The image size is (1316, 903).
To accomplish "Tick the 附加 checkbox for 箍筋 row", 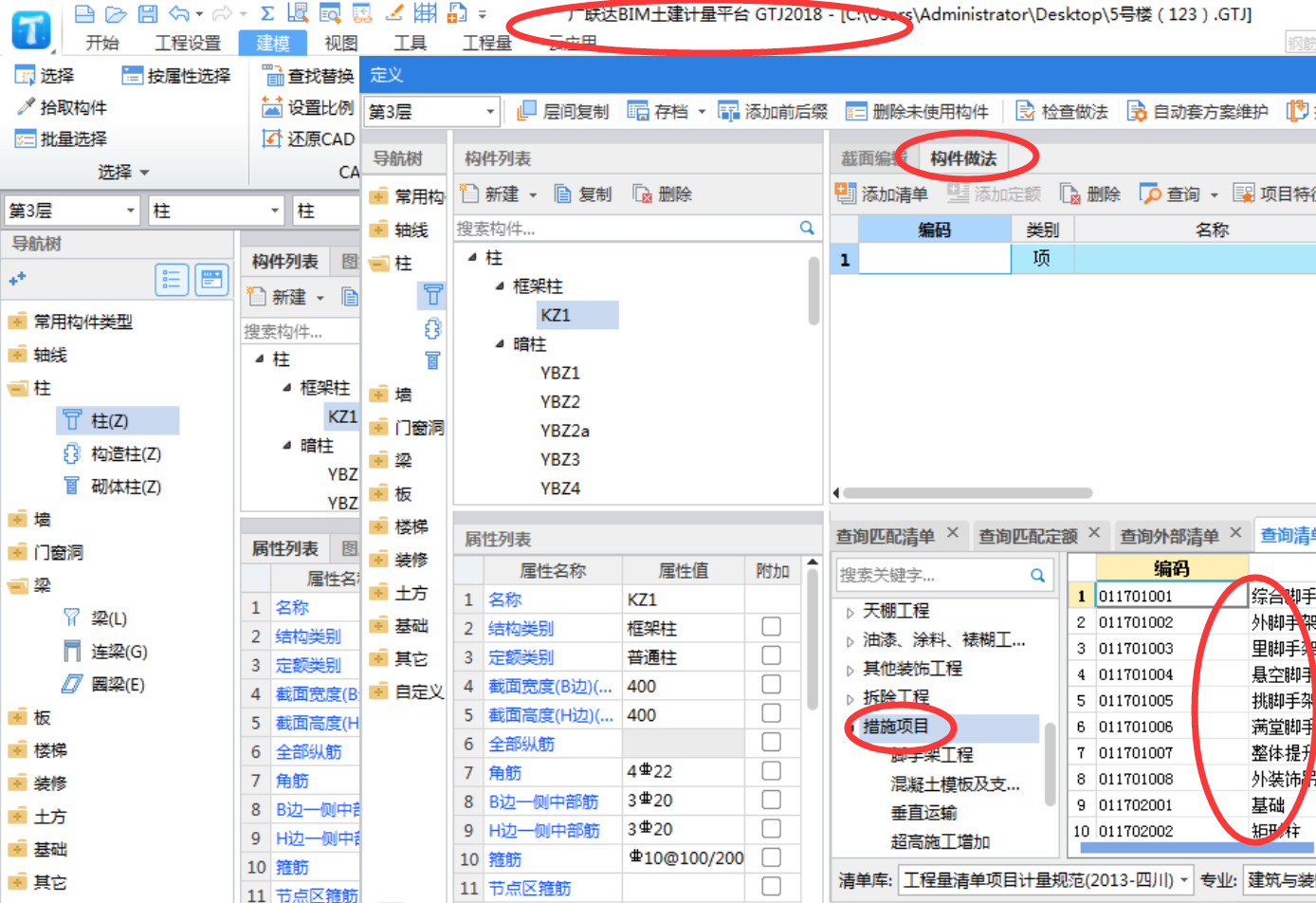I will click(x=772, y=857).
